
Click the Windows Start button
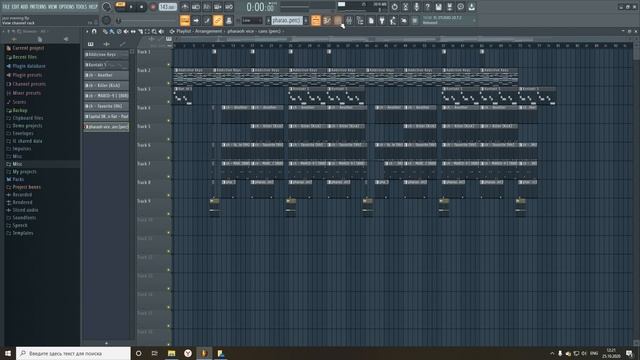8,353
